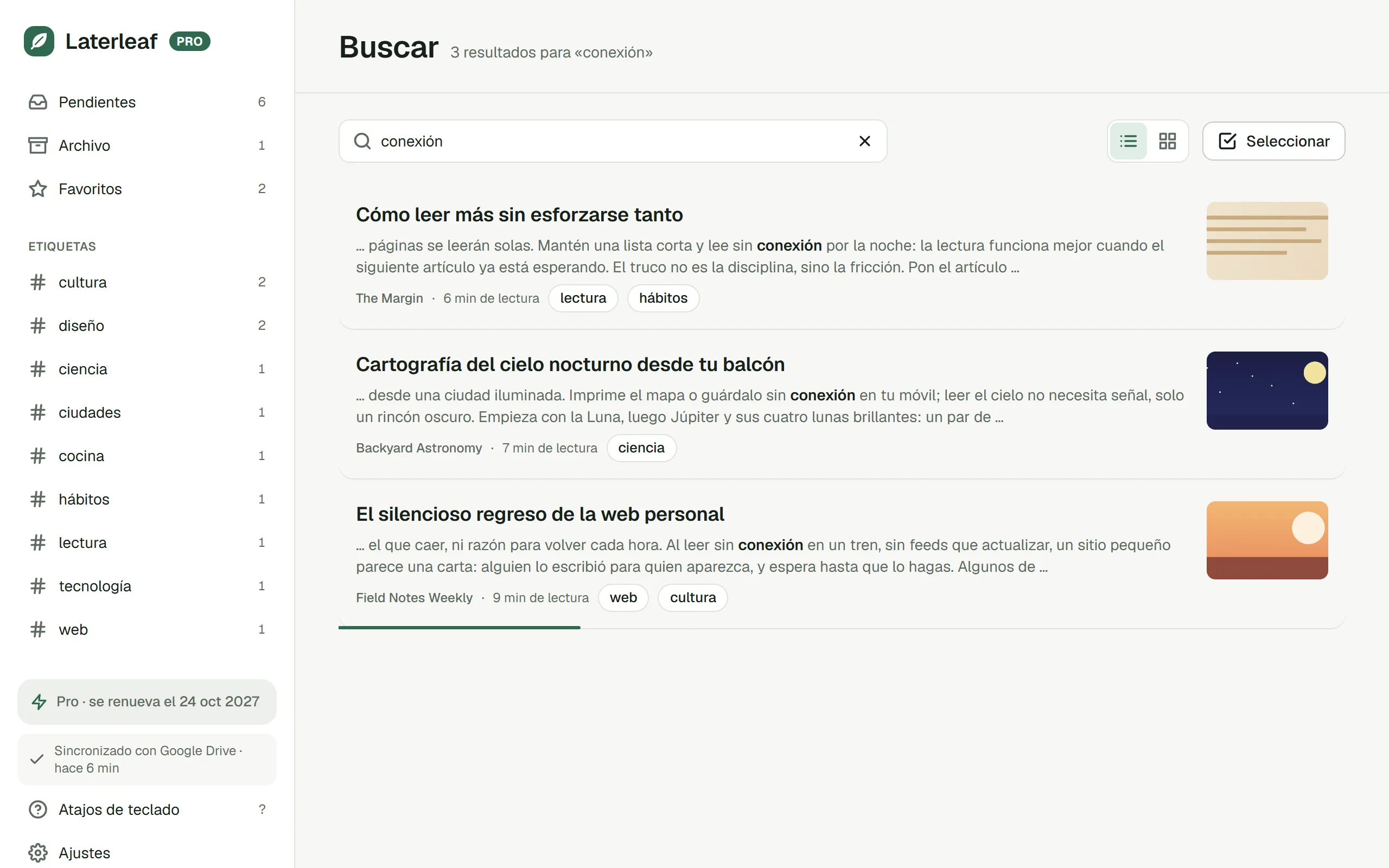Click Field Notes Weekly source name
Viewport: 1389px width, 868px height.
(415, 598)
